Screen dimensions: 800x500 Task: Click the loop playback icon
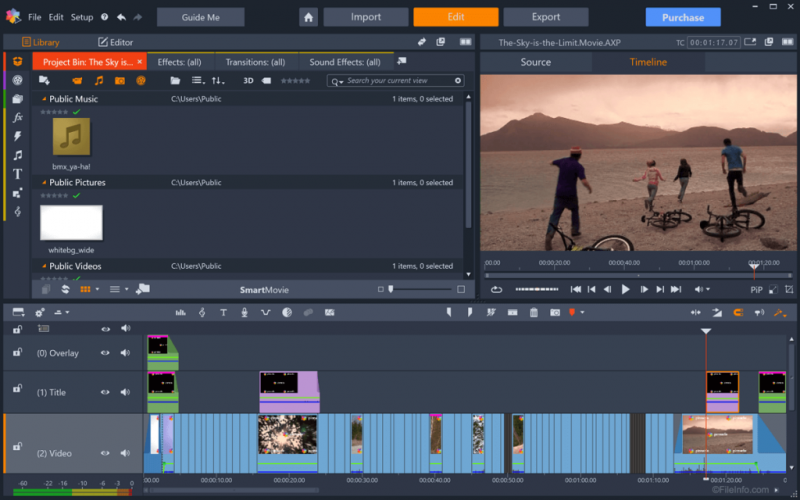coord(495,289)
